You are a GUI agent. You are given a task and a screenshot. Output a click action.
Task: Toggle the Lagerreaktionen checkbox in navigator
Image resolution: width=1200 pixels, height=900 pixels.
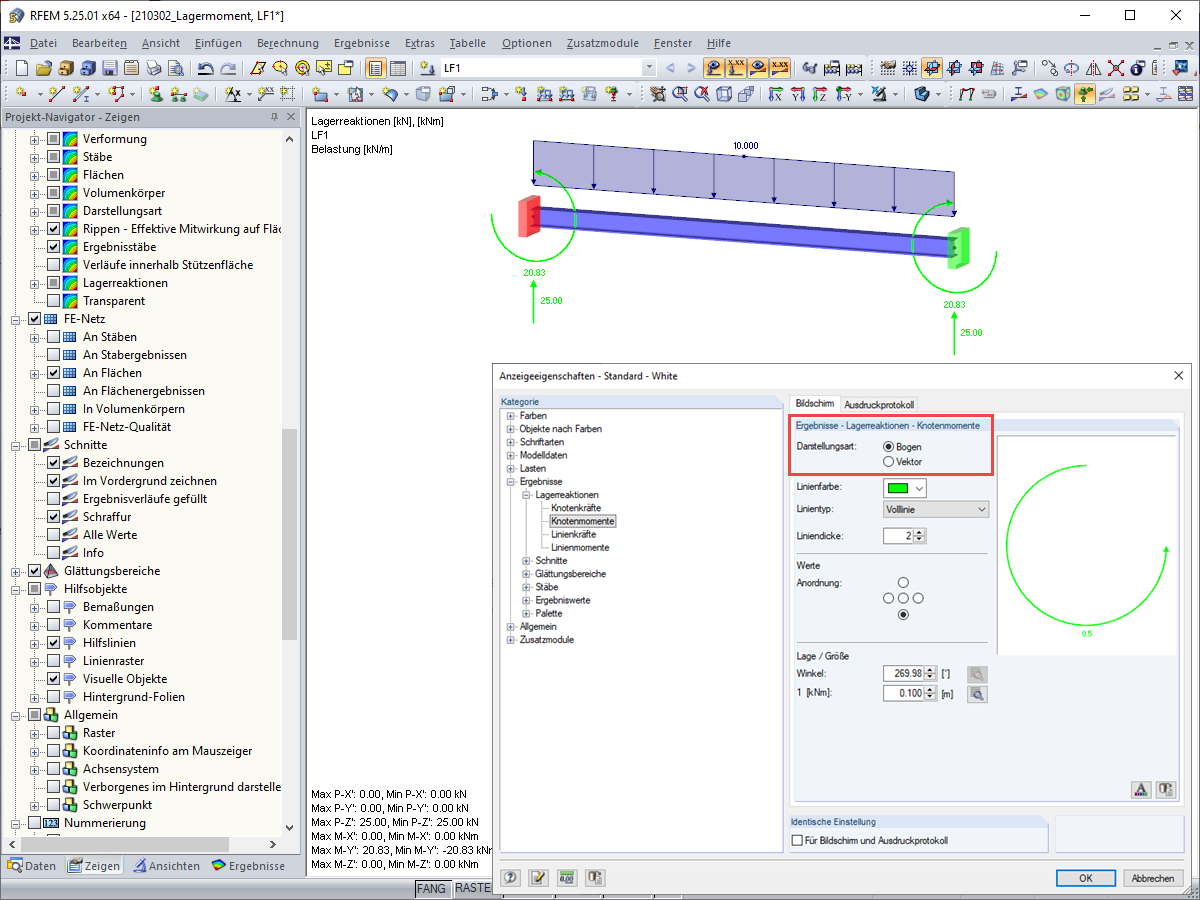(x=54, y=283)
